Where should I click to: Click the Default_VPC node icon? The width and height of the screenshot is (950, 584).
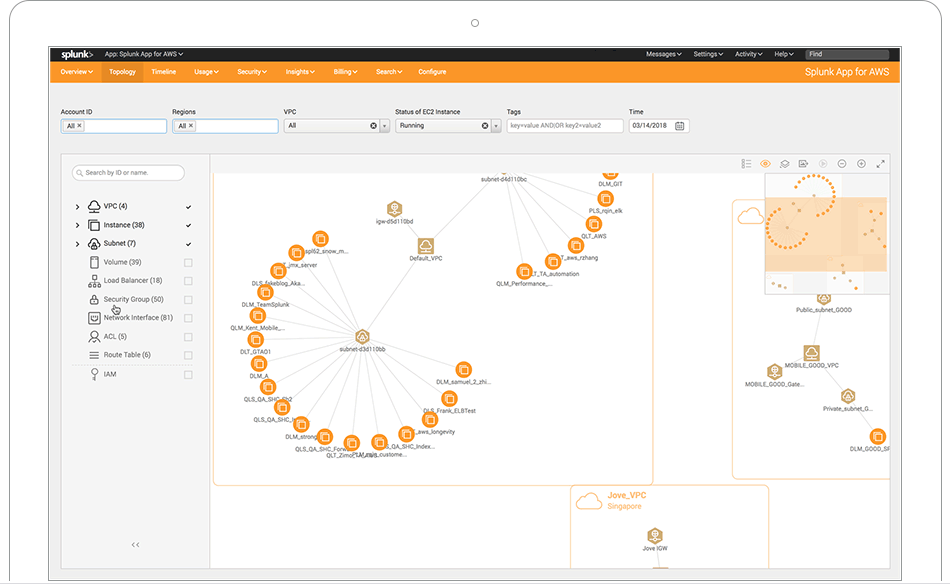pos(426,246)
